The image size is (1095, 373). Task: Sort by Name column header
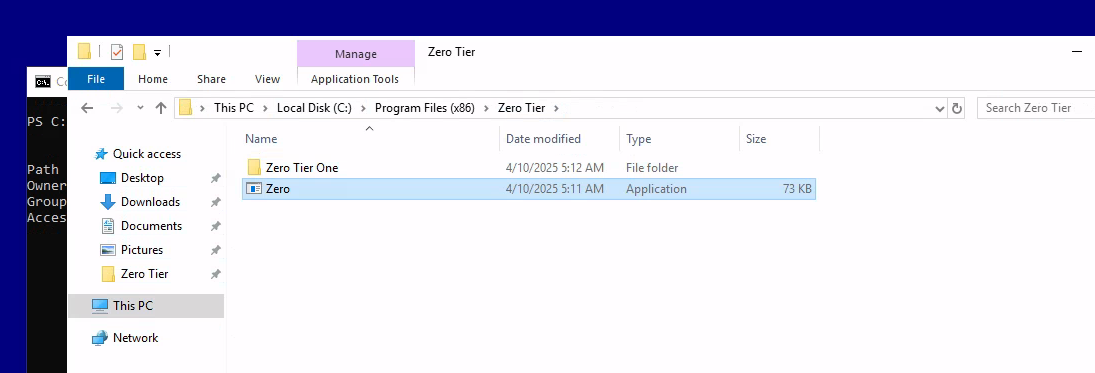coord(261,139)
